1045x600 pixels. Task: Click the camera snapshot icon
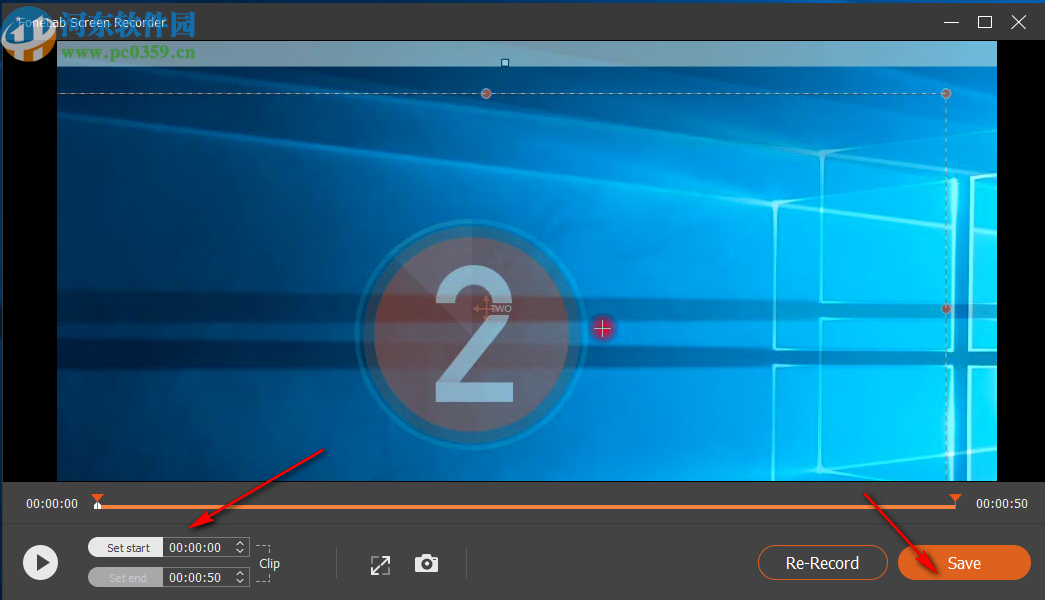click(426, 563)
